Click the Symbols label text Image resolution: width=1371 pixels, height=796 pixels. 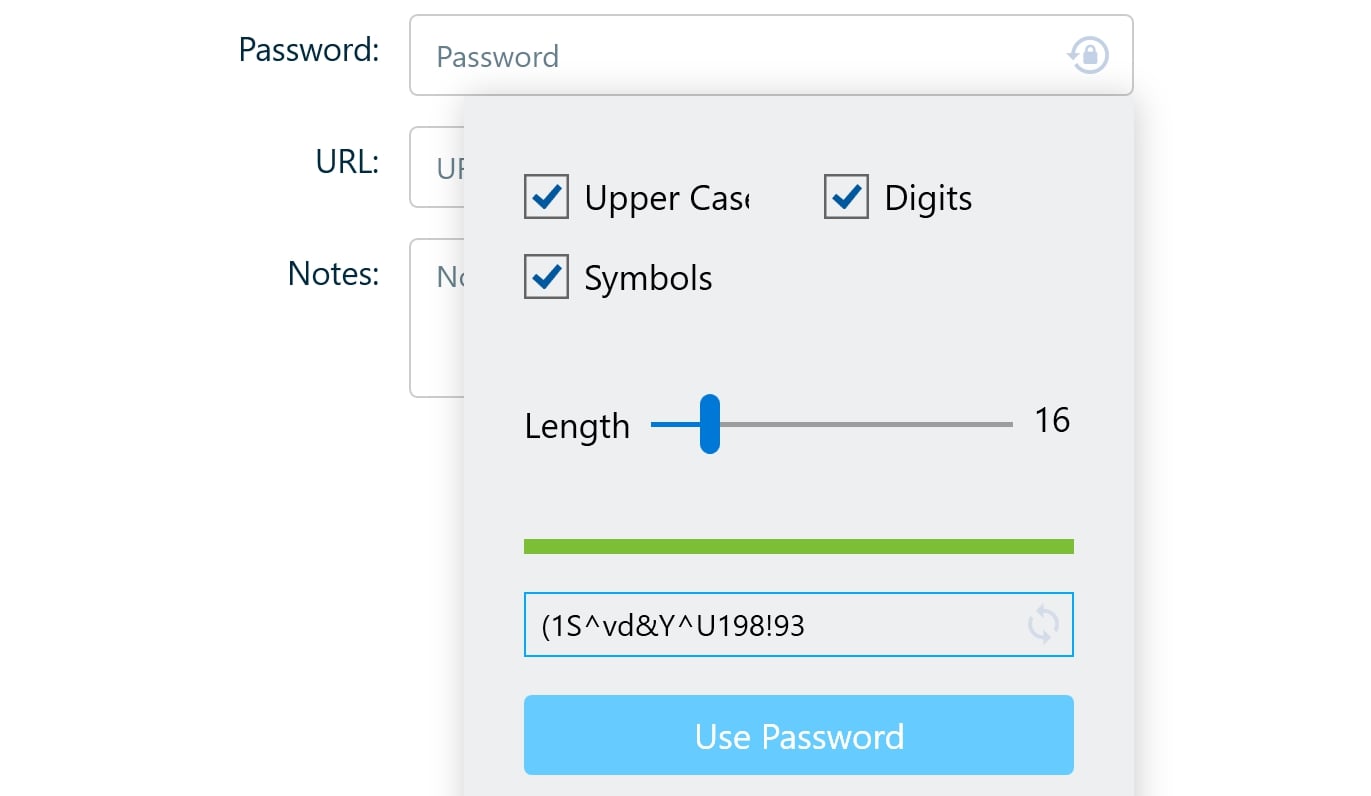(x=648, y=278)
